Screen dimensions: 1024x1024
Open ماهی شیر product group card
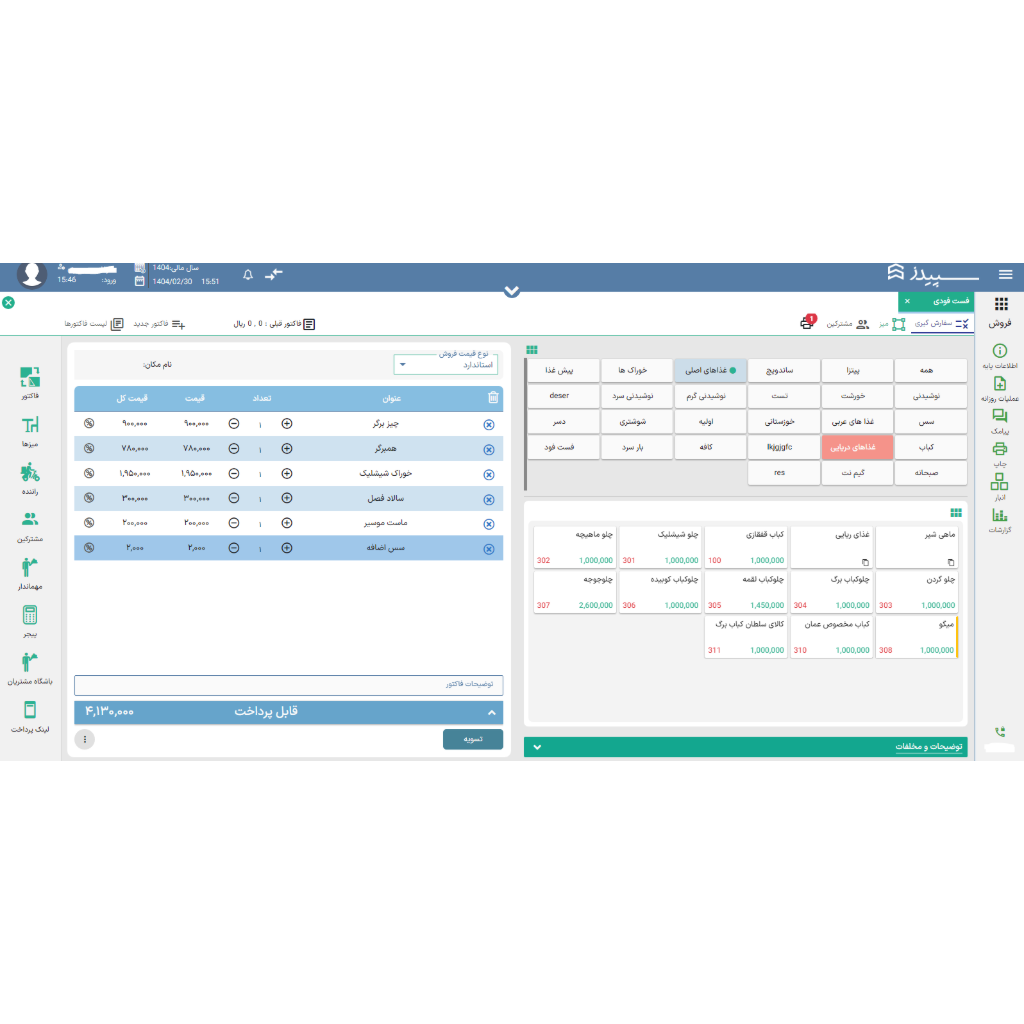(917, 547)
